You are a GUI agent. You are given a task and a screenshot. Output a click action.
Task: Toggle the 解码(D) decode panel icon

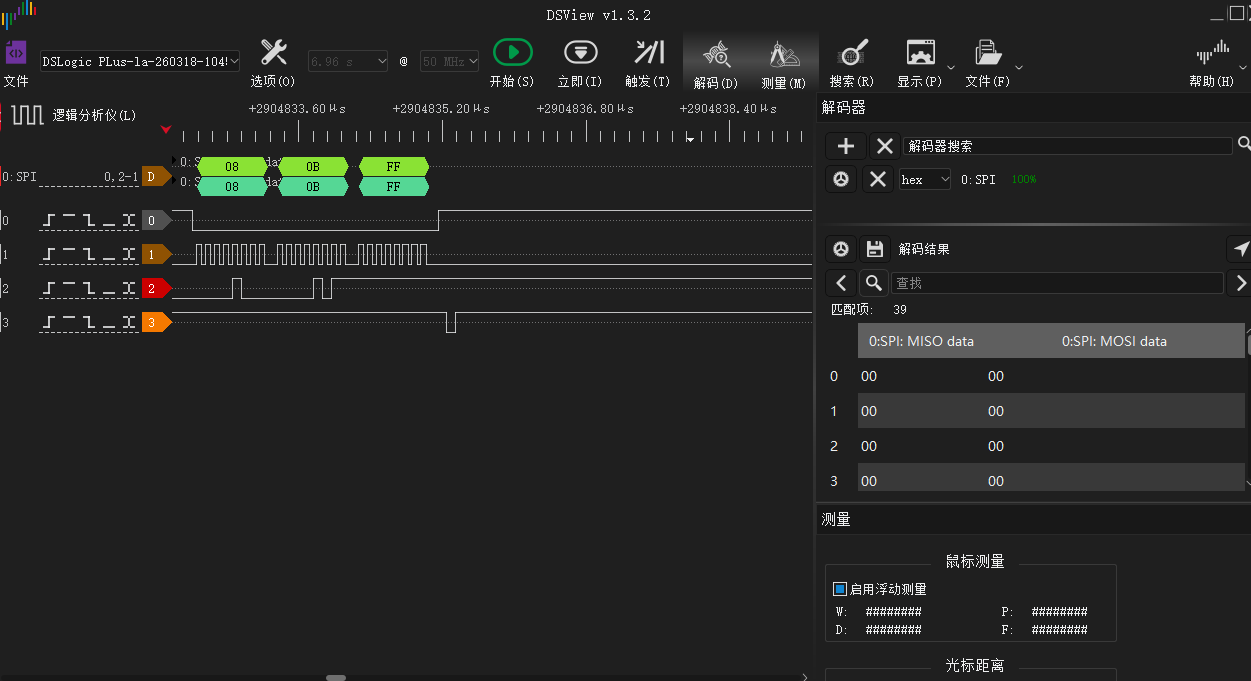point(716,54)
